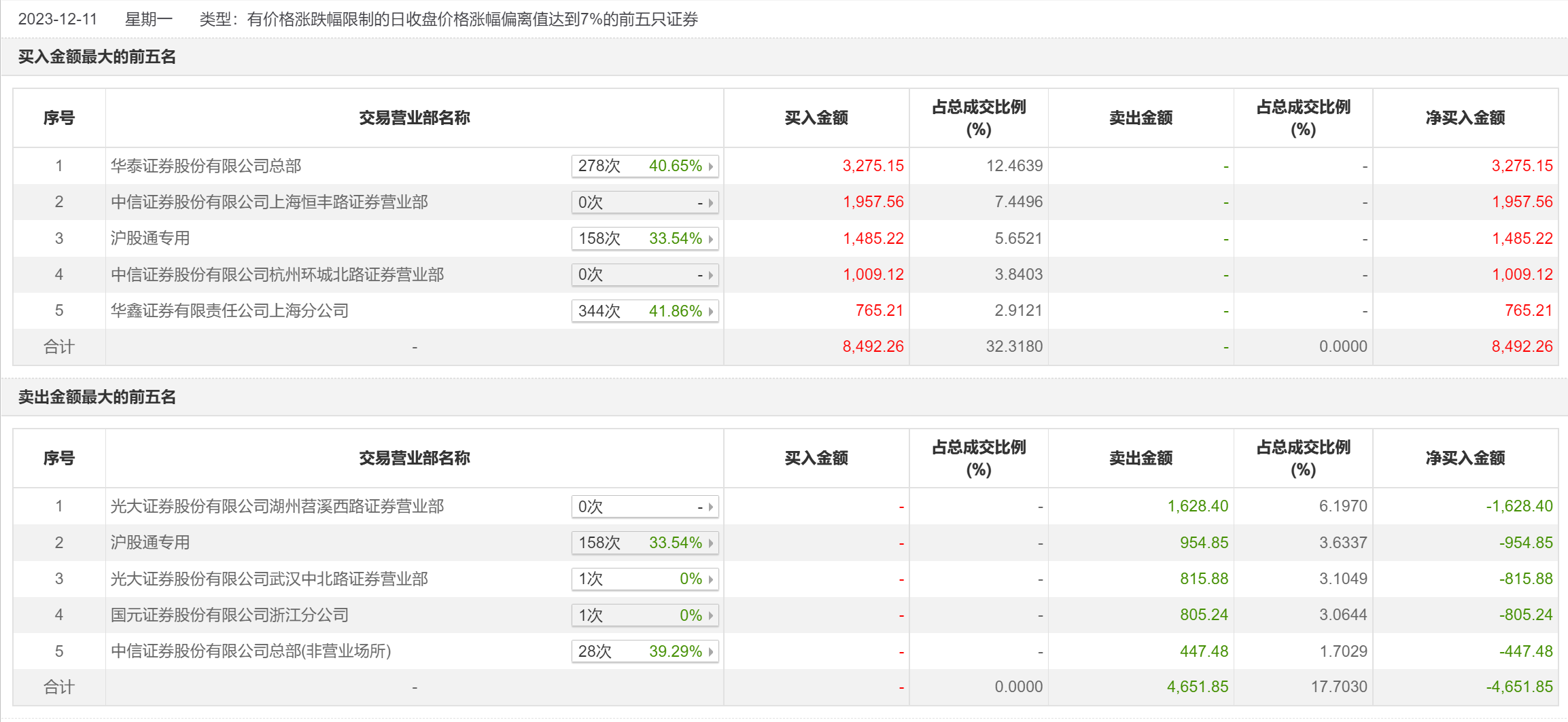Viewport: 1568px width, 722px height.
Task: Expand the 1次 stats box for 光大证券武汉中北路
Action: [x=644, y=579]
